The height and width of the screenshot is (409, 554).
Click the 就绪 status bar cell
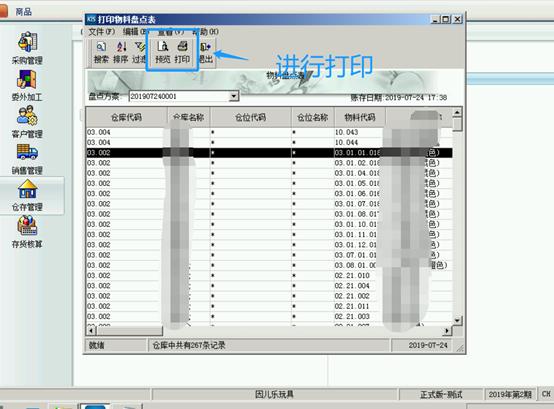click(x=116, y=345)
